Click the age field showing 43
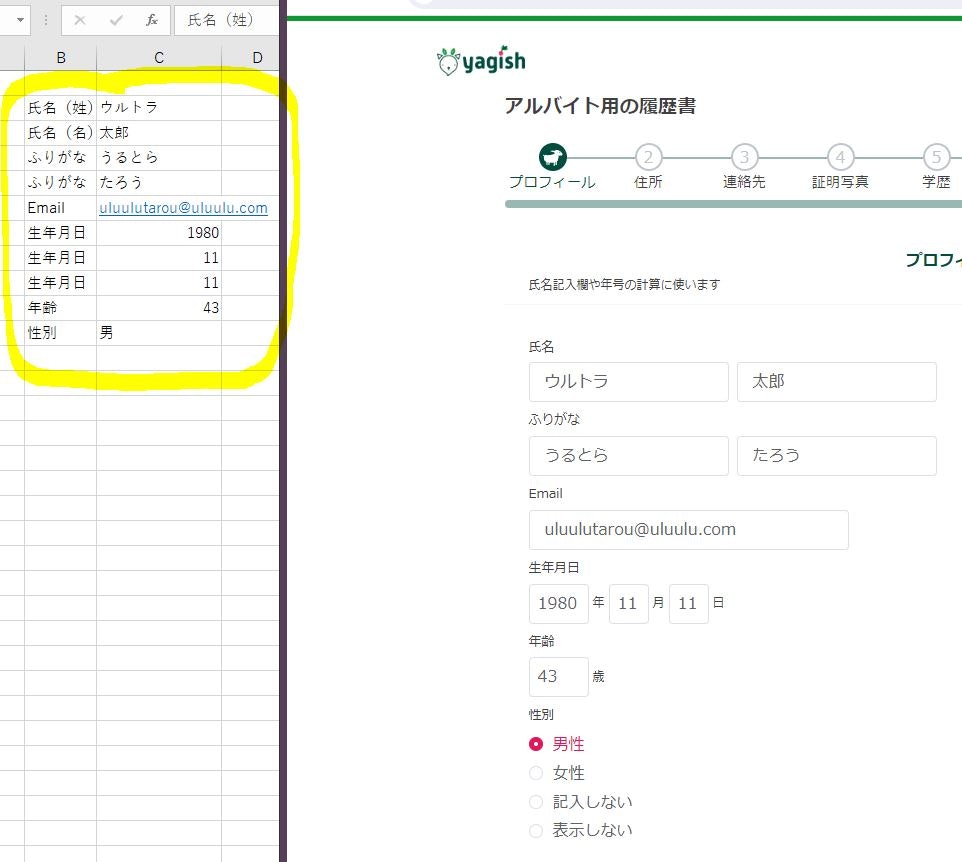 (x=558, y=677)
